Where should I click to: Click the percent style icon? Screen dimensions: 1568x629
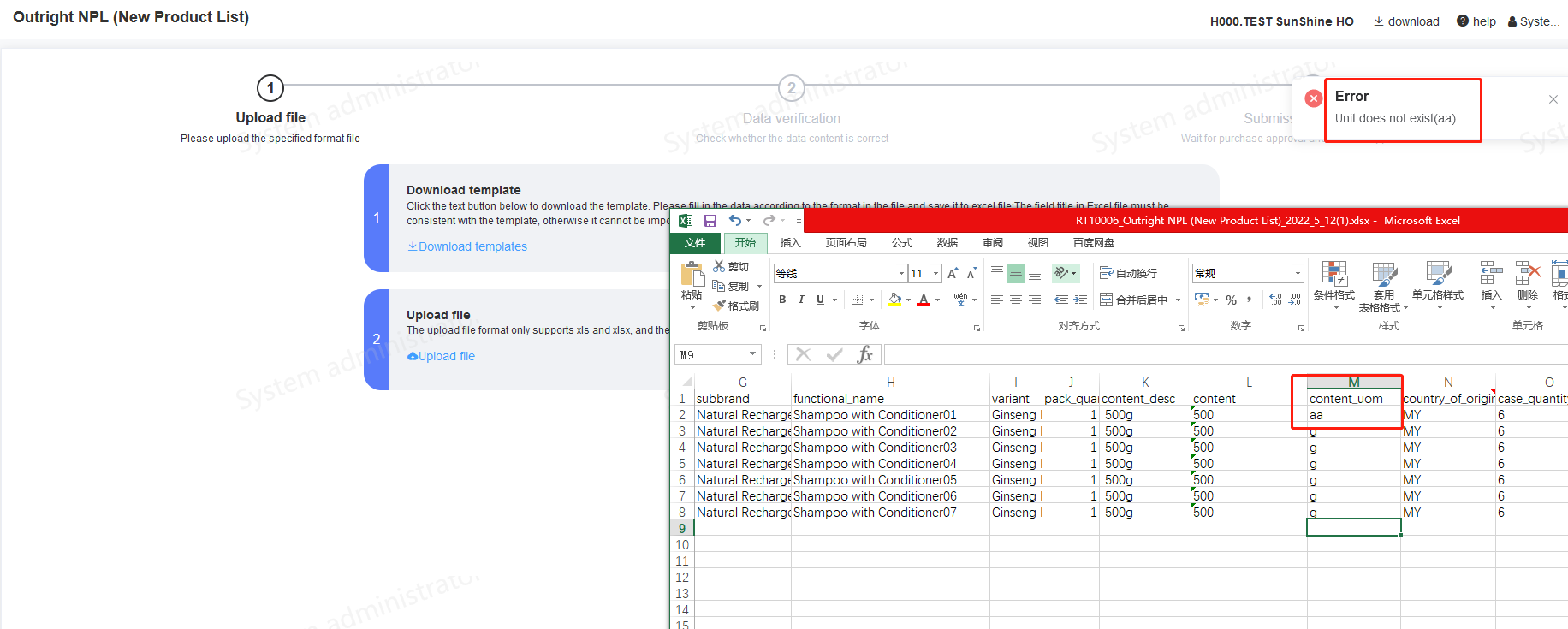pos(1231,300)
